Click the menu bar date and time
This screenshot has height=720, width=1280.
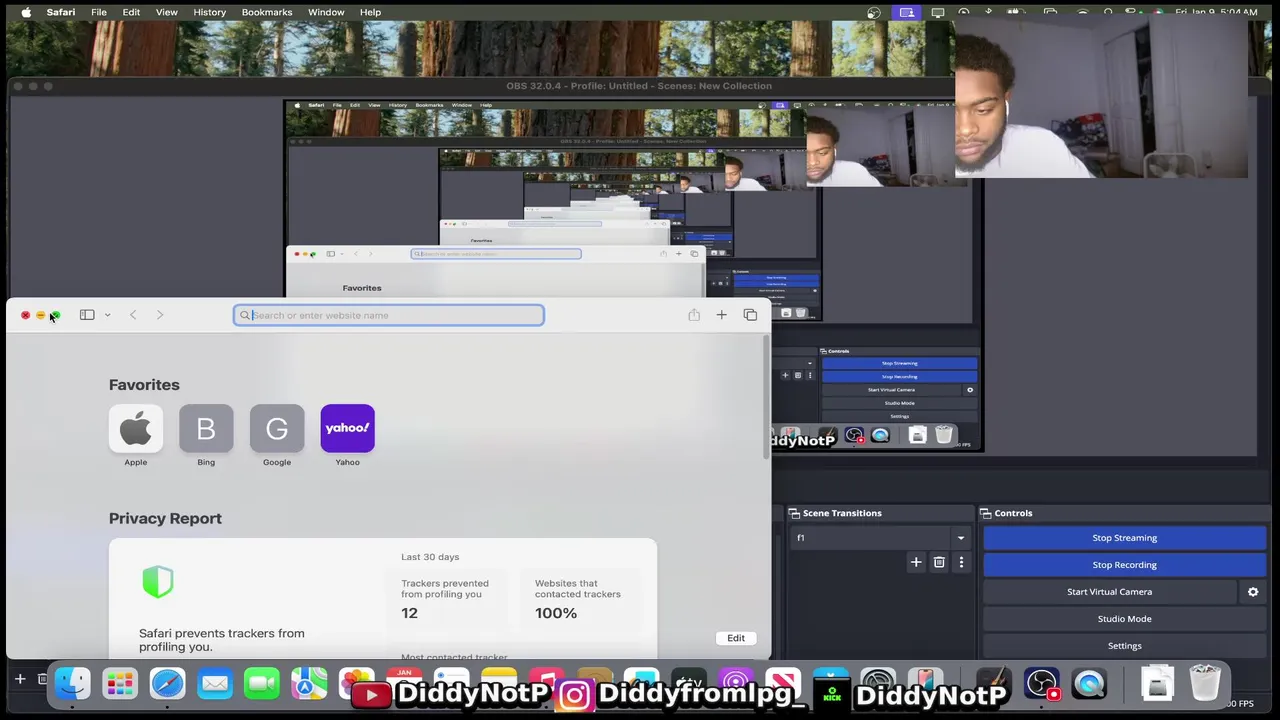1216,12
